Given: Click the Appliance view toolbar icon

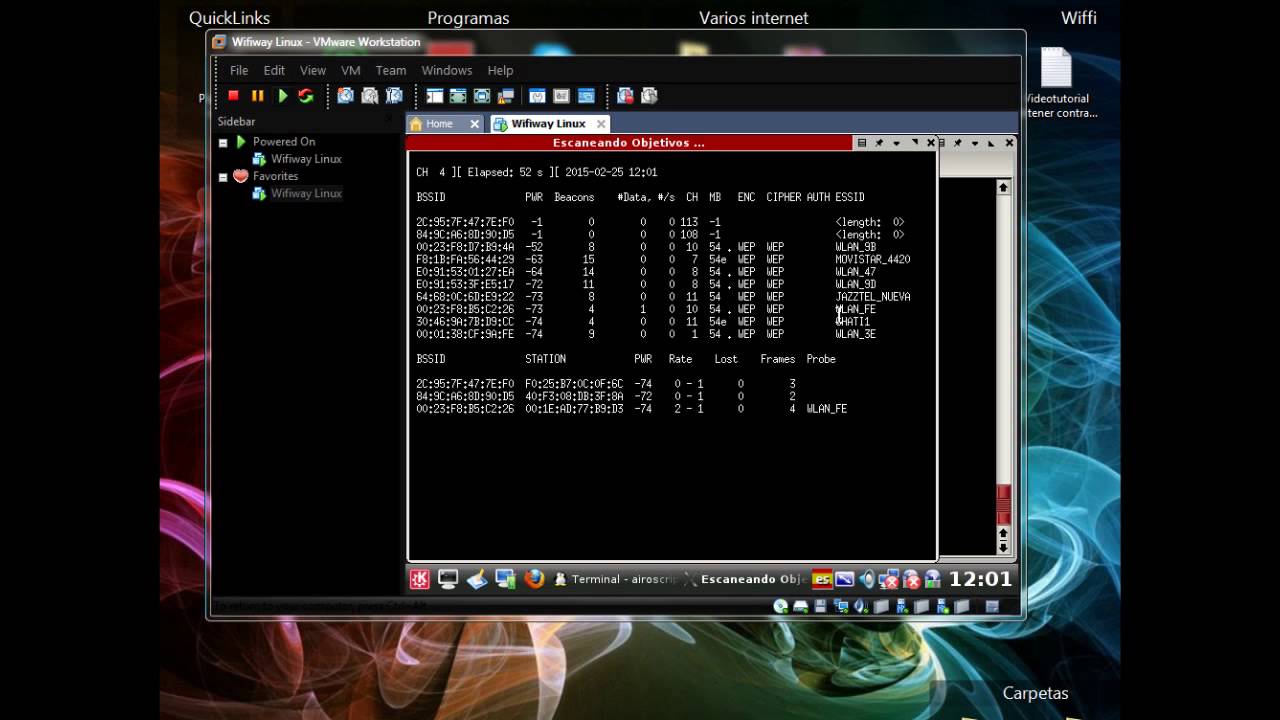Looking at the screenshot, I should coord(561,96).
